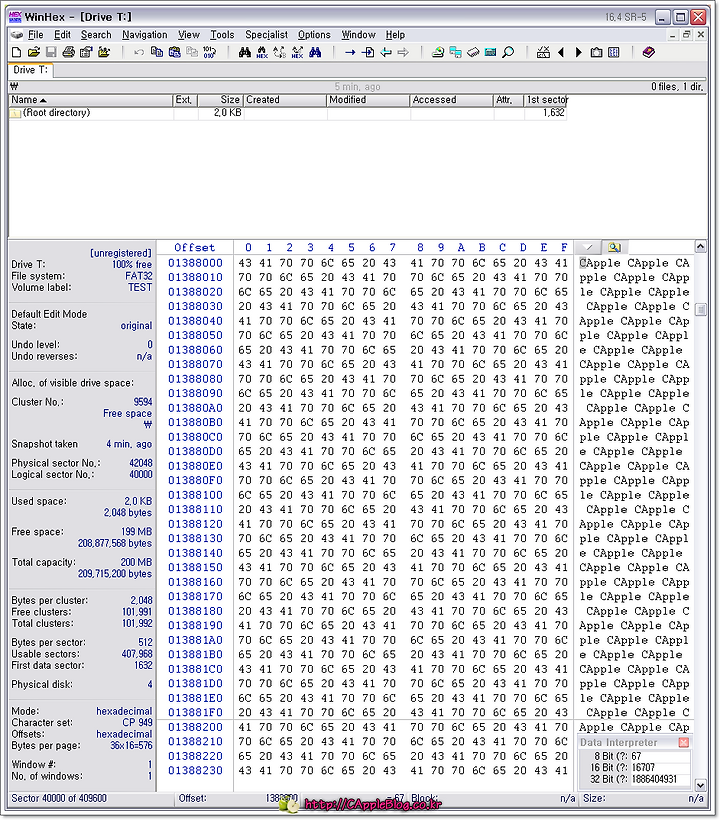The width and height of the screenshot is (720, 820).
Task: Click the Clone Disk toolbar icon
Action: 455,52
